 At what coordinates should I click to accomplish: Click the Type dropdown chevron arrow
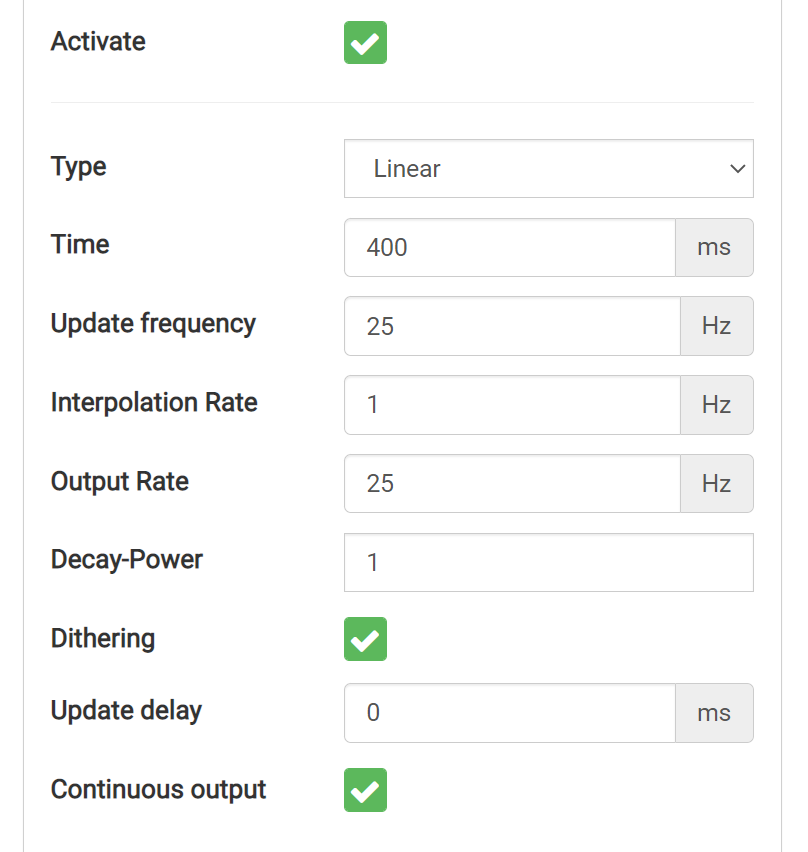click(x=737, y=168)
